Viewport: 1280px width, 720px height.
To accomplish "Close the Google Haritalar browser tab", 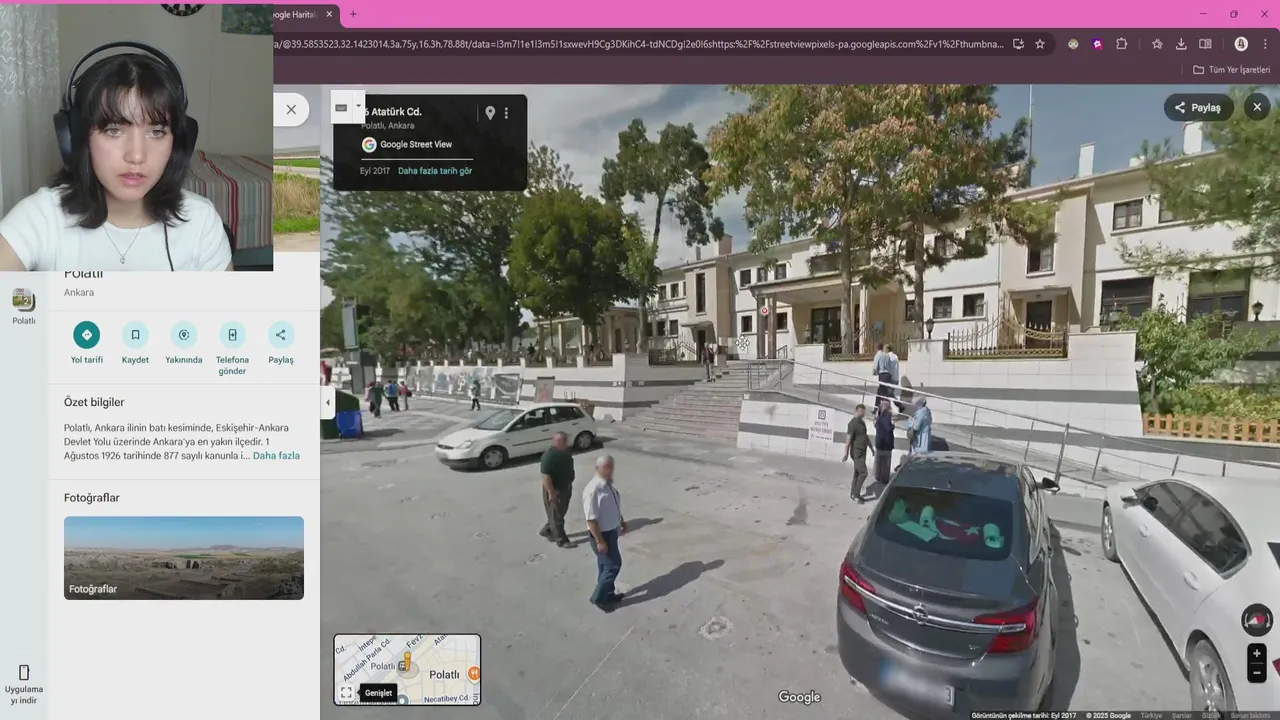I will pyautogui.click(x=329, y=14).
